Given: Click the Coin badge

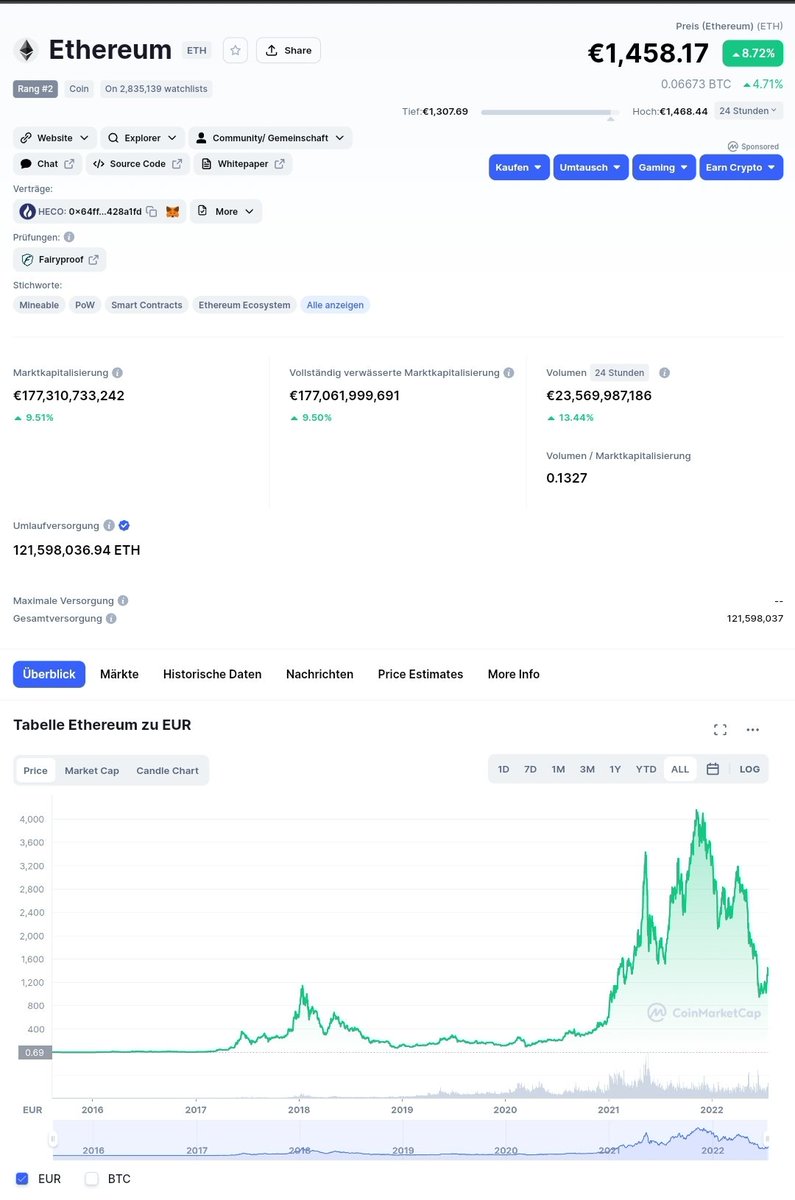Looking at the screenshot, I should coord(79,89).
